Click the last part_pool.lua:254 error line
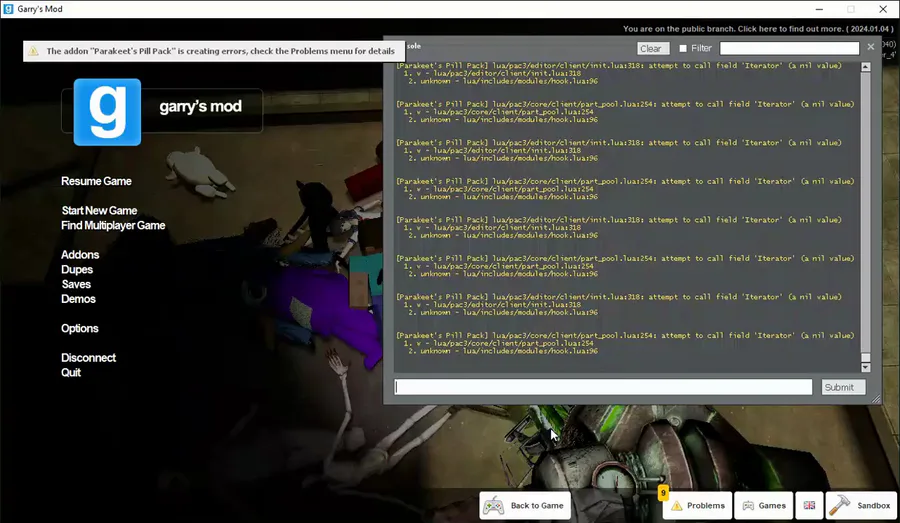This screenshot has width=900, height=523. tap(625, 335)
